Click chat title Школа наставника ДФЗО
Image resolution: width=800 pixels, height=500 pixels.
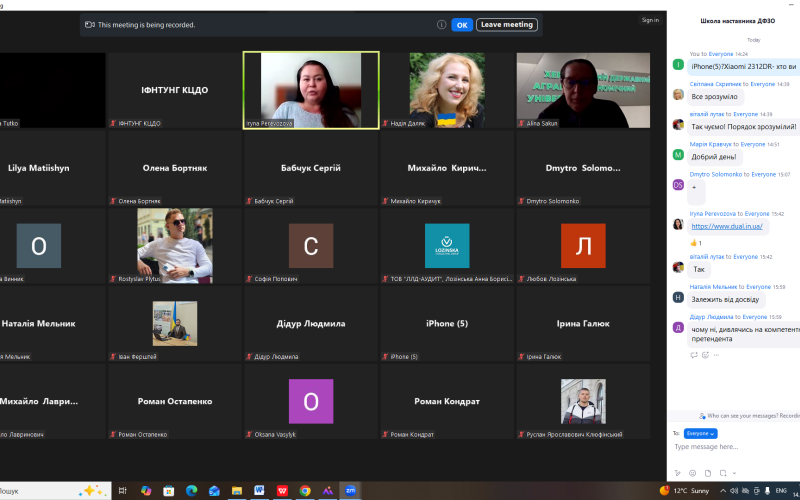click(x=737, y=21)
